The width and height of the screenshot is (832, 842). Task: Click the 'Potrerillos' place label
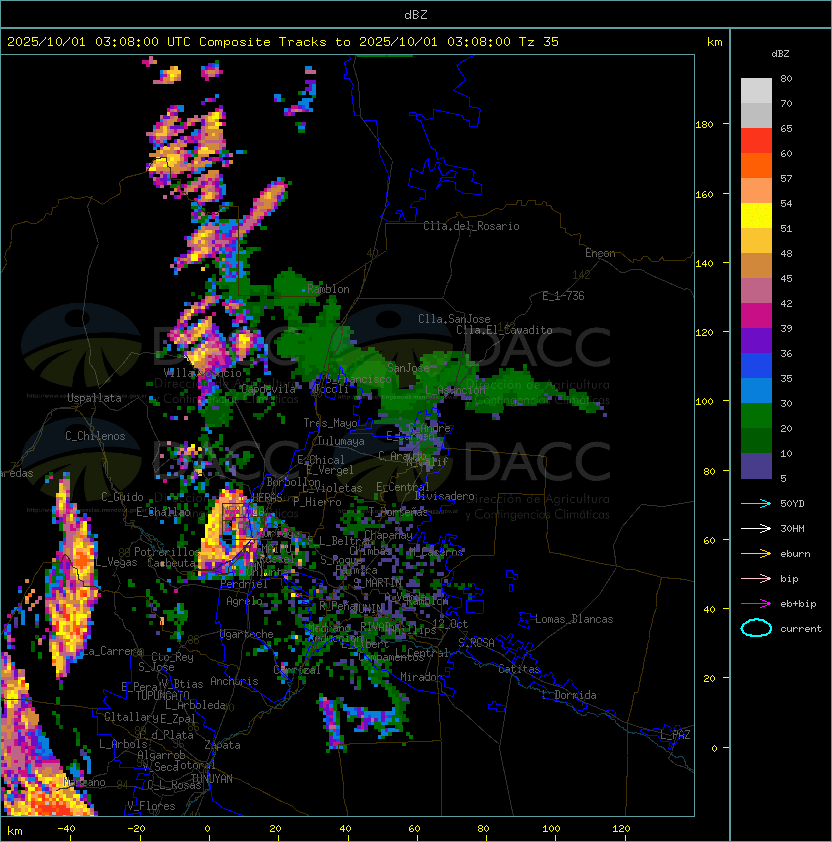(168, 552)
